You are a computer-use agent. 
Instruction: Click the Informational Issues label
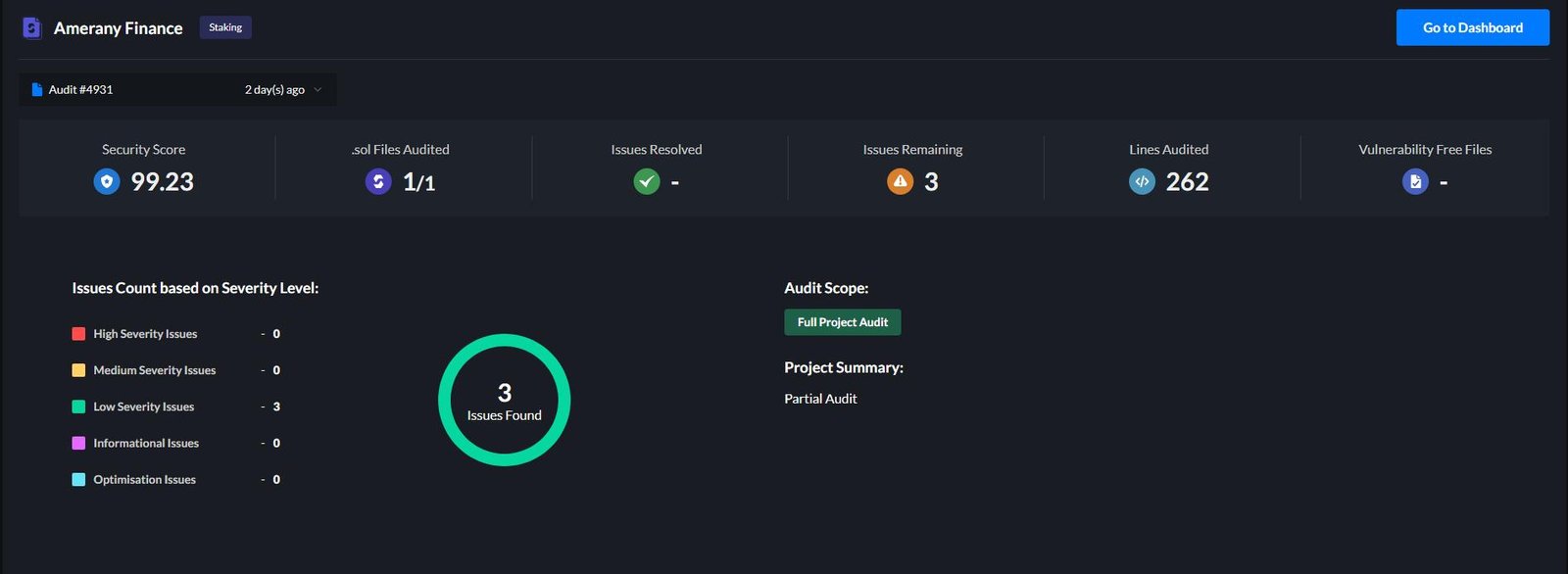point(146,444)
